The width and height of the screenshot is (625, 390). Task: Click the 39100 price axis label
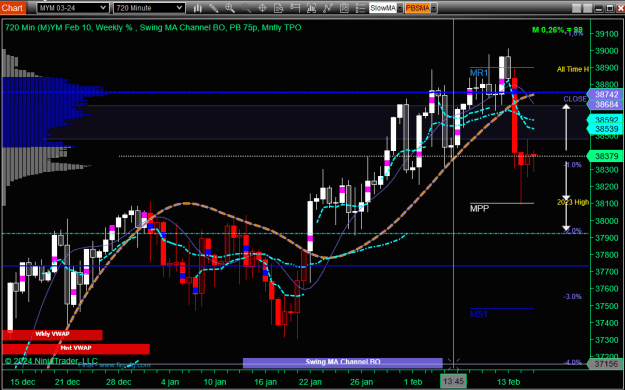pos(607,34)
